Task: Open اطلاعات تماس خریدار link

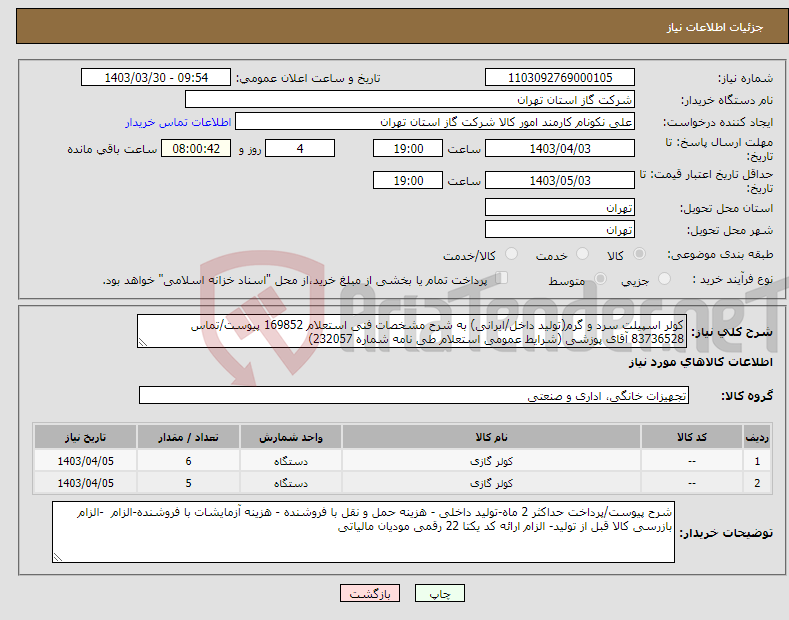Action: pyautogui.click(x=178, y=122)
